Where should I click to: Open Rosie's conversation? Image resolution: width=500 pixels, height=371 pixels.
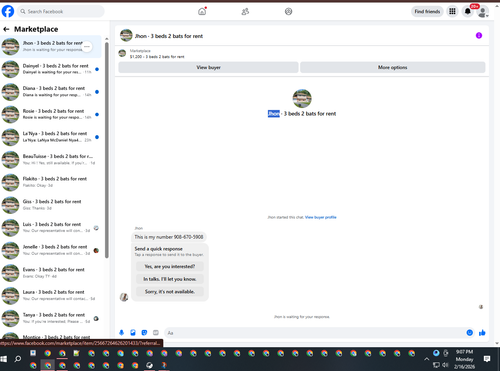[51, 114]
